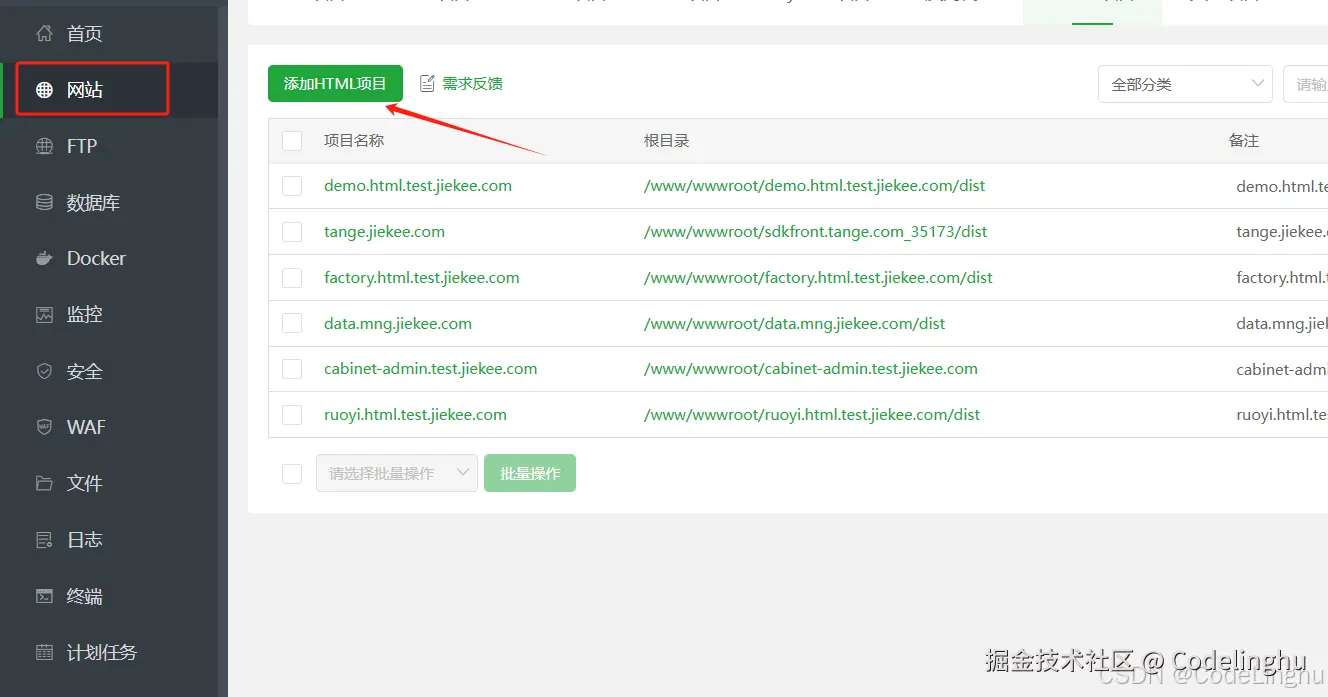Click the feedback edit icon beside 需求反馈
The height and width of the screenshot is (697, 1328).
click(427, 83)
